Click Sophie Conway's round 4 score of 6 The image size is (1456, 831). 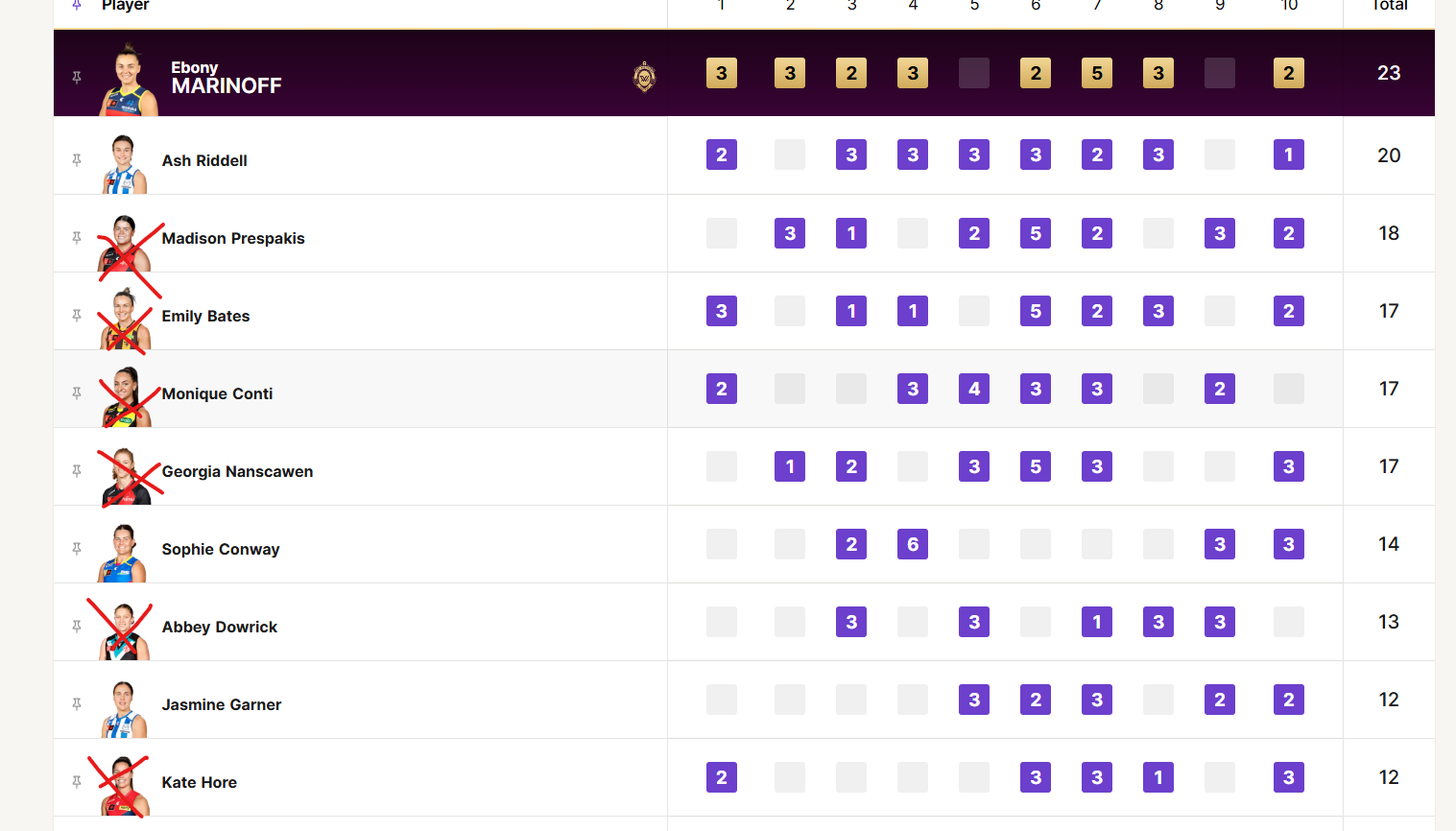[913, 544]
